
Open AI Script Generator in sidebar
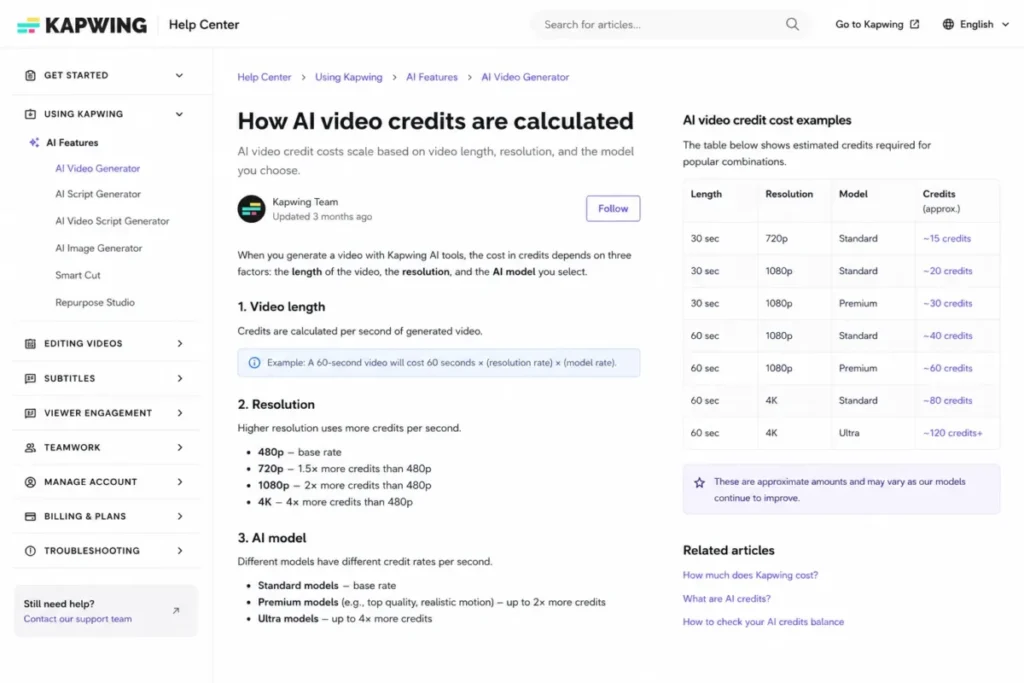point(98,194)
